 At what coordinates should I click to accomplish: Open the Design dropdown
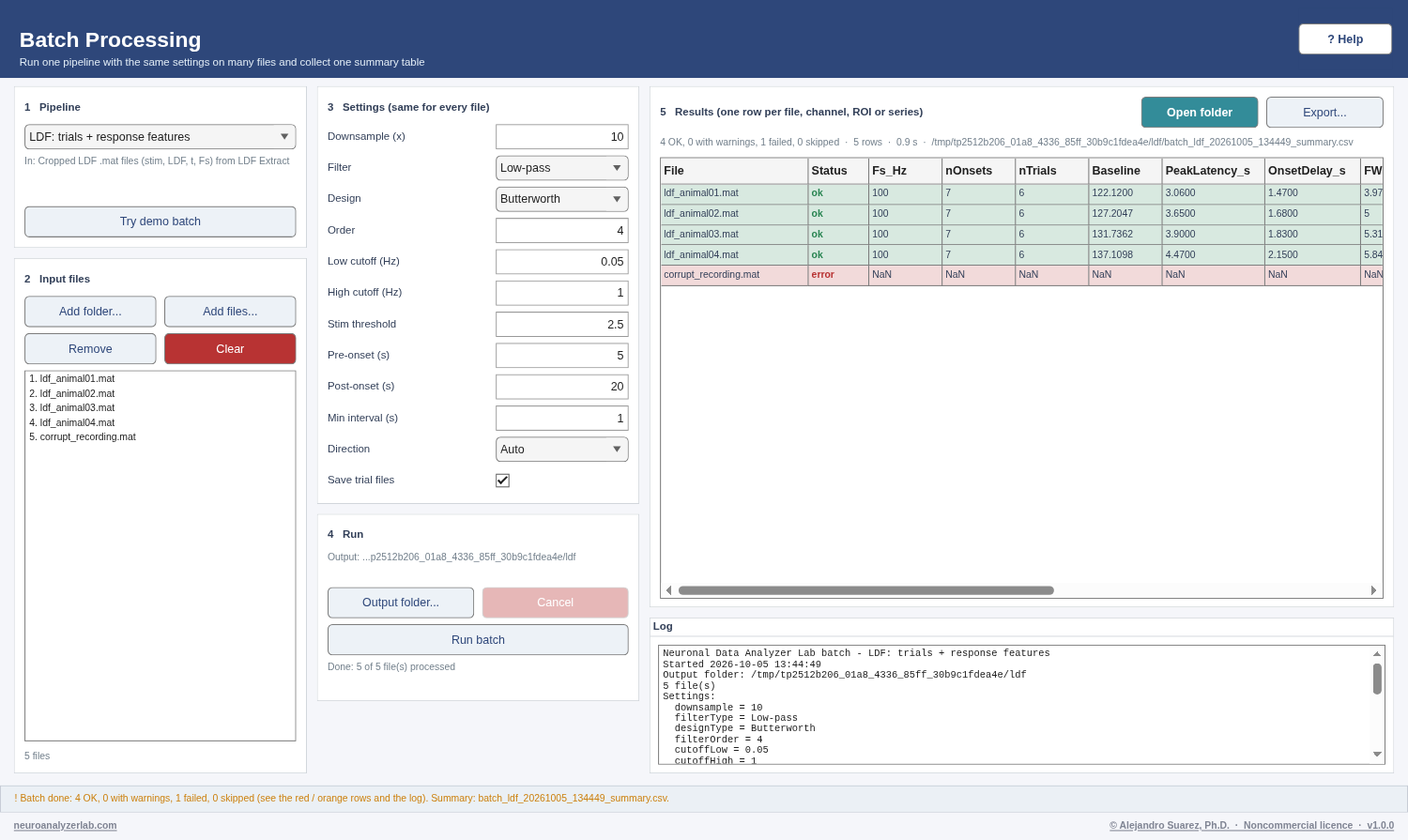561,199
